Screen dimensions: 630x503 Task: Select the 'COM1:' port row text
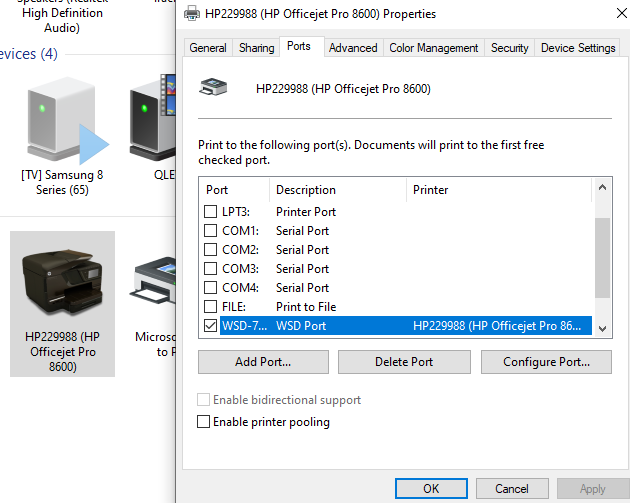(240, 231)
